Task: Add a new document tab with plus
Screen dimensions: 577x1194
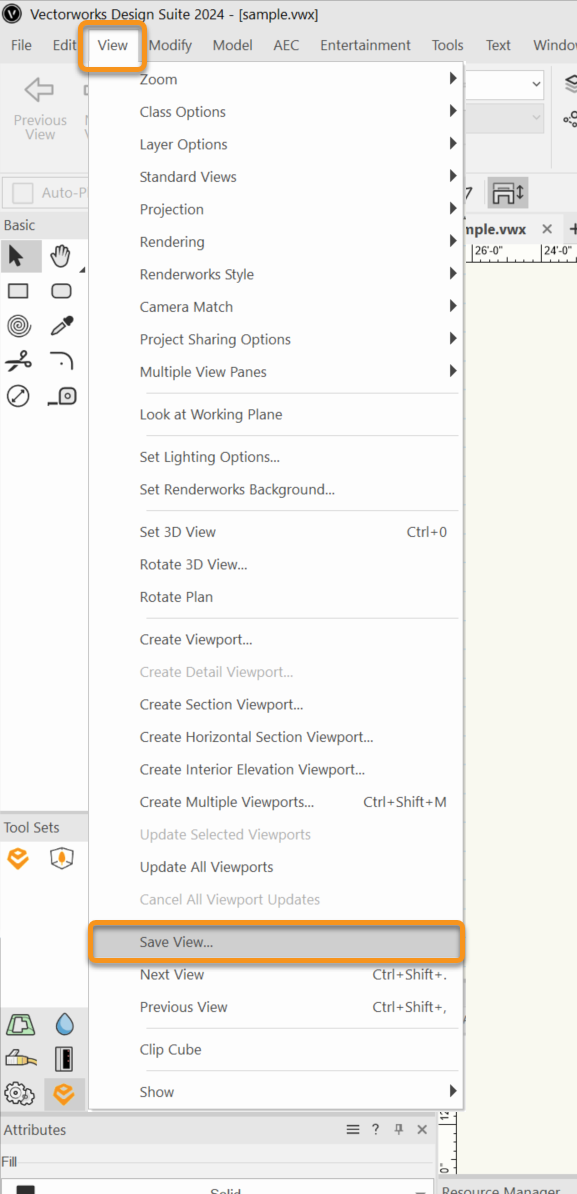Action: coord(572,229)
